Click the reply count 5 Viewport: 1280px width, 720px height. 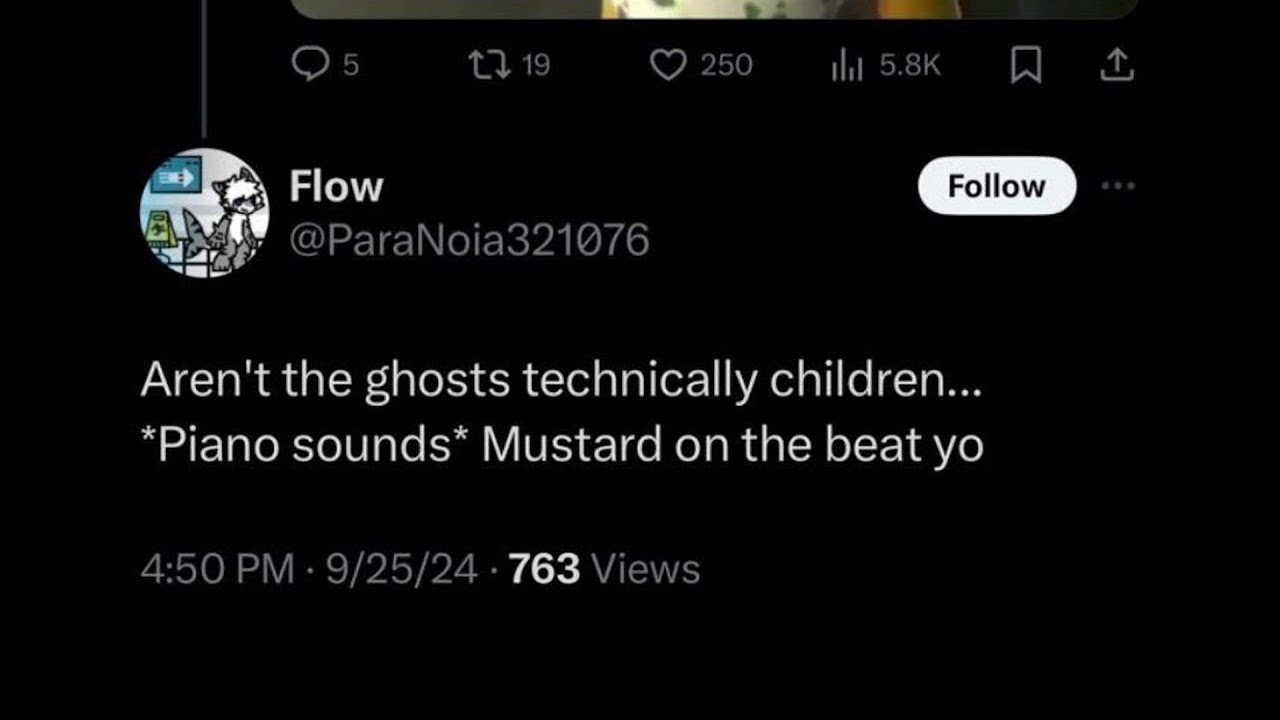[350, 66]
